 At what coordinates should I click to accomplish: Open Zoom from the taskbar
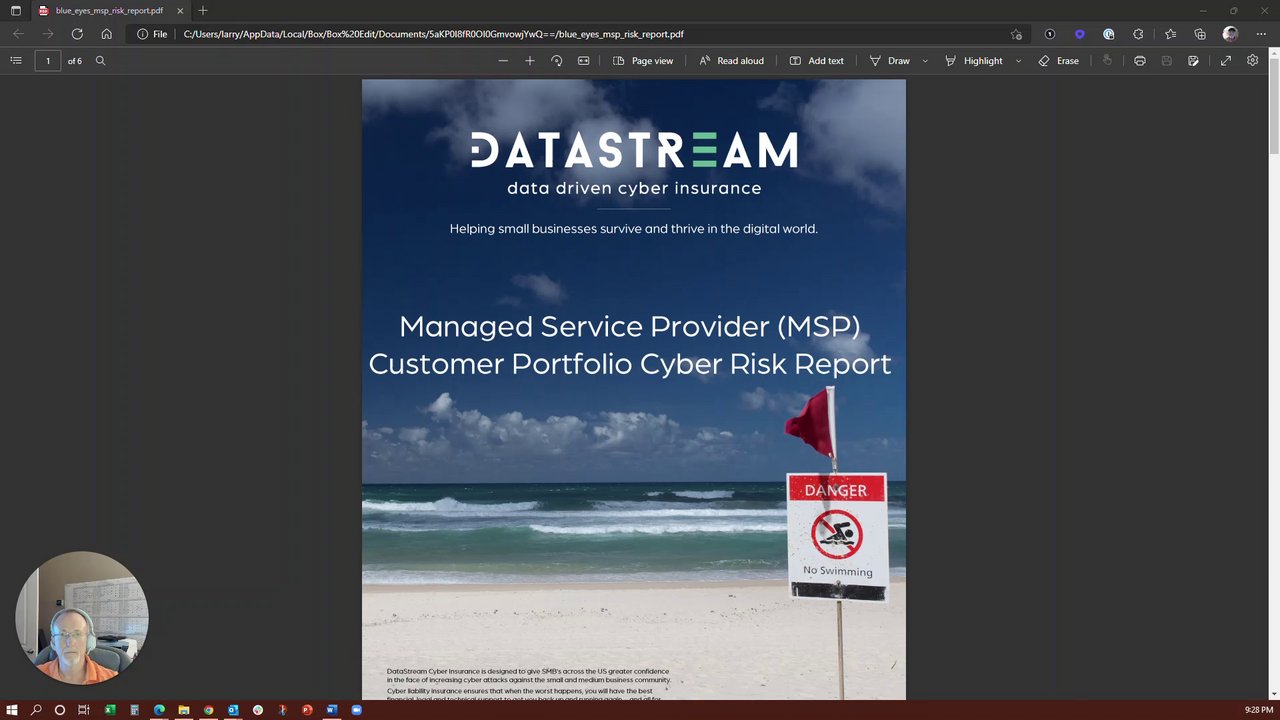click(x=356, y=710)
